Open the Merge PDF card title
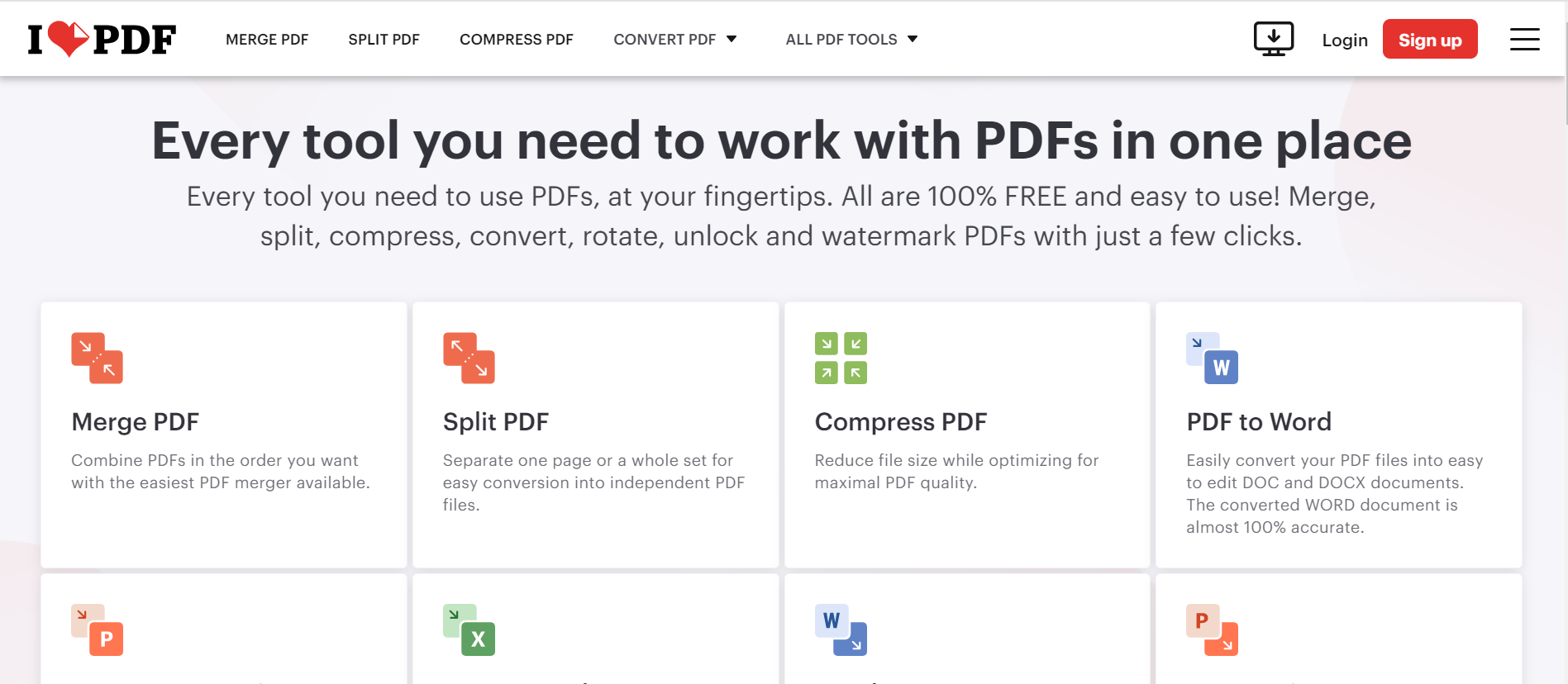Screen dimensions: 1568x684 (135, 422)
